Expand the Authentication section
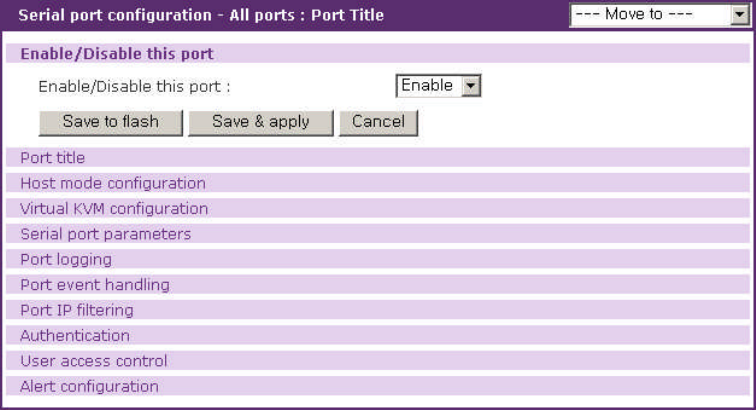The width and height of the screenshot is (756, 410). coord(75,335)
